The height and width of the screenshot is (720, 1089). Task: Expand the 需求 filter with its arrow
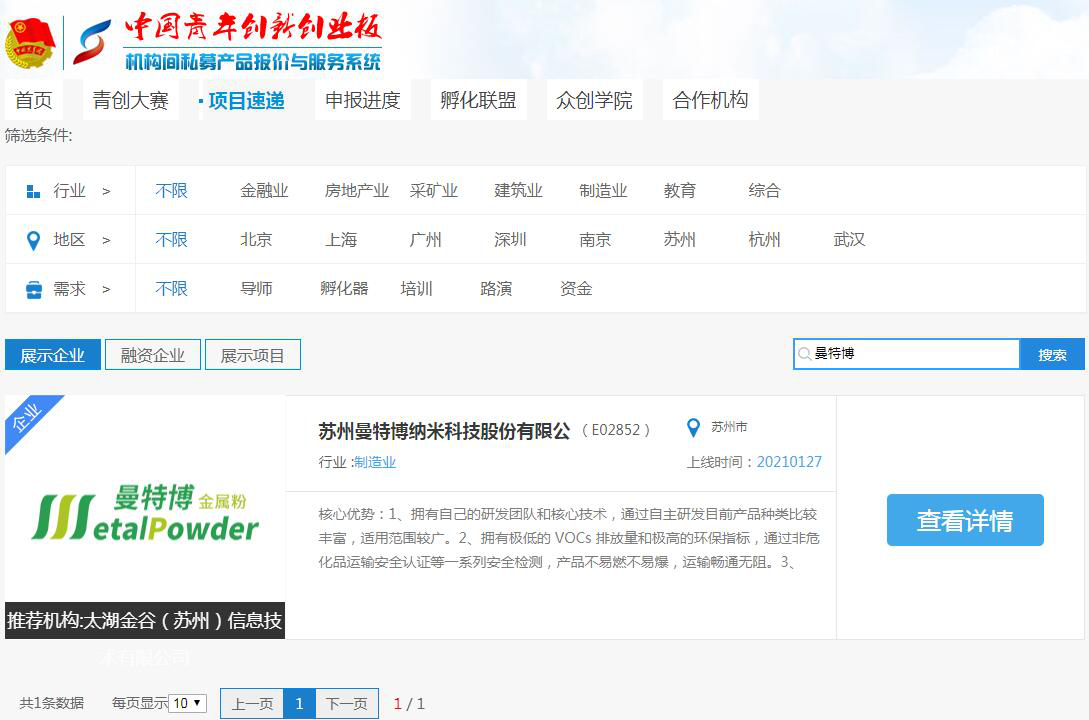pyautogui.click(x=104, y=288)
